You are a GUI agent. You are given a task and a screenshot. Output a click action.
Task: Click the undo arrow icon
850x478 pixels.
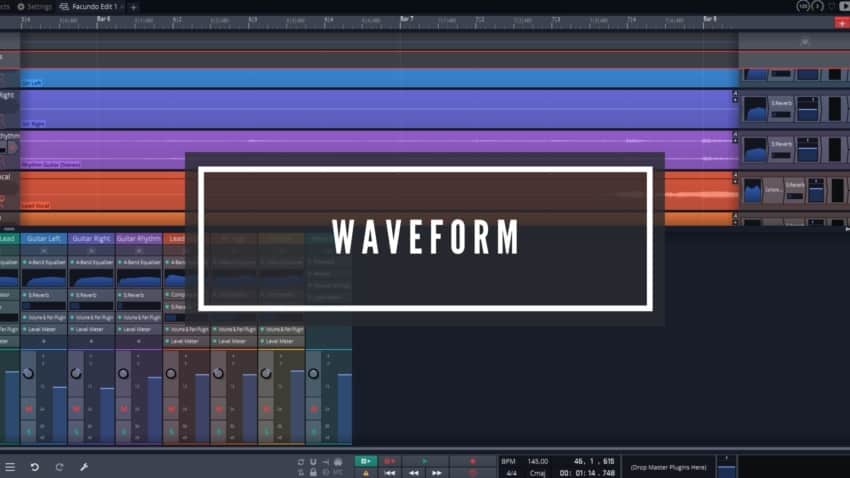click(35, 467)
